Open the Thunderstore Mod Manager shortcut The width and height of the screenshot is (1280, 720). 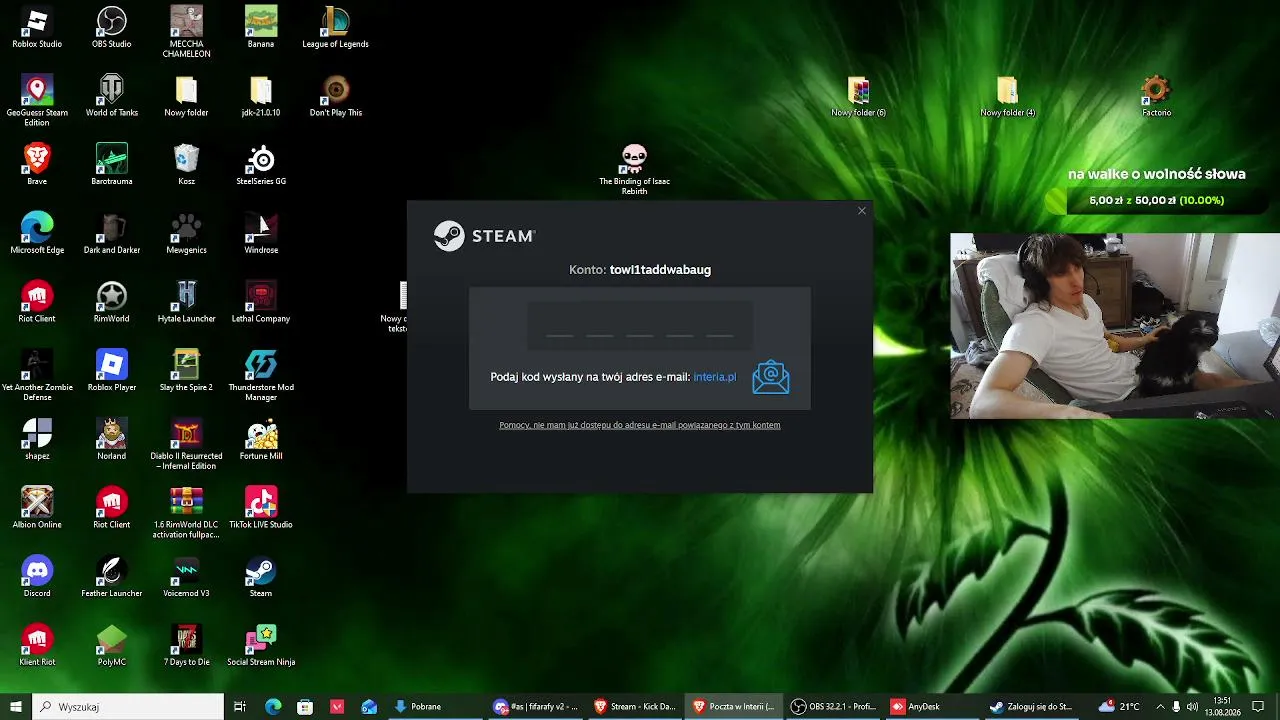coord(261,376)
